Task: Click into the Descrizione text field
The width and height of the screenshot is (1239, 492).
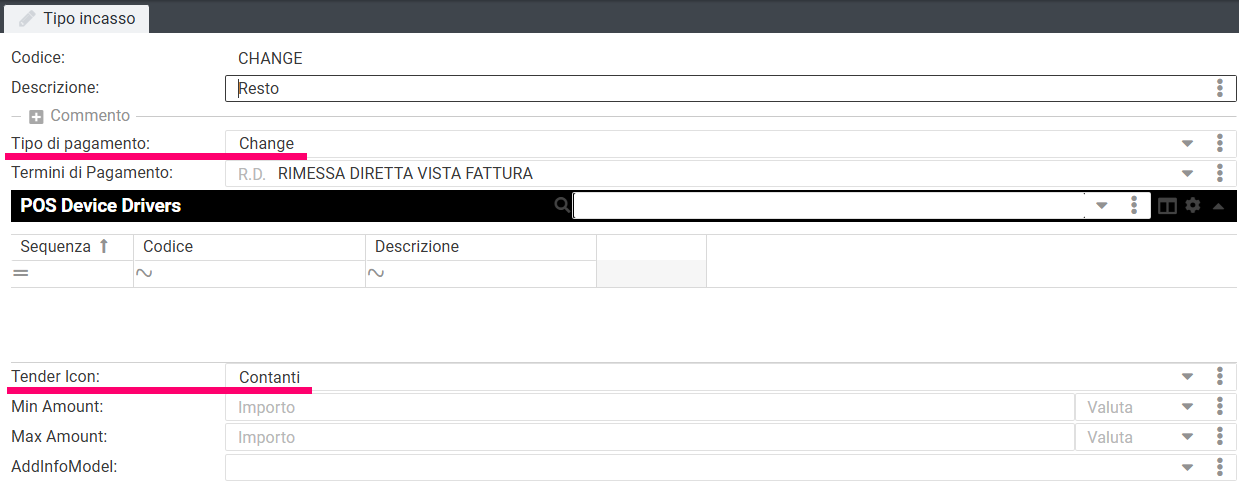Action: 700,88
